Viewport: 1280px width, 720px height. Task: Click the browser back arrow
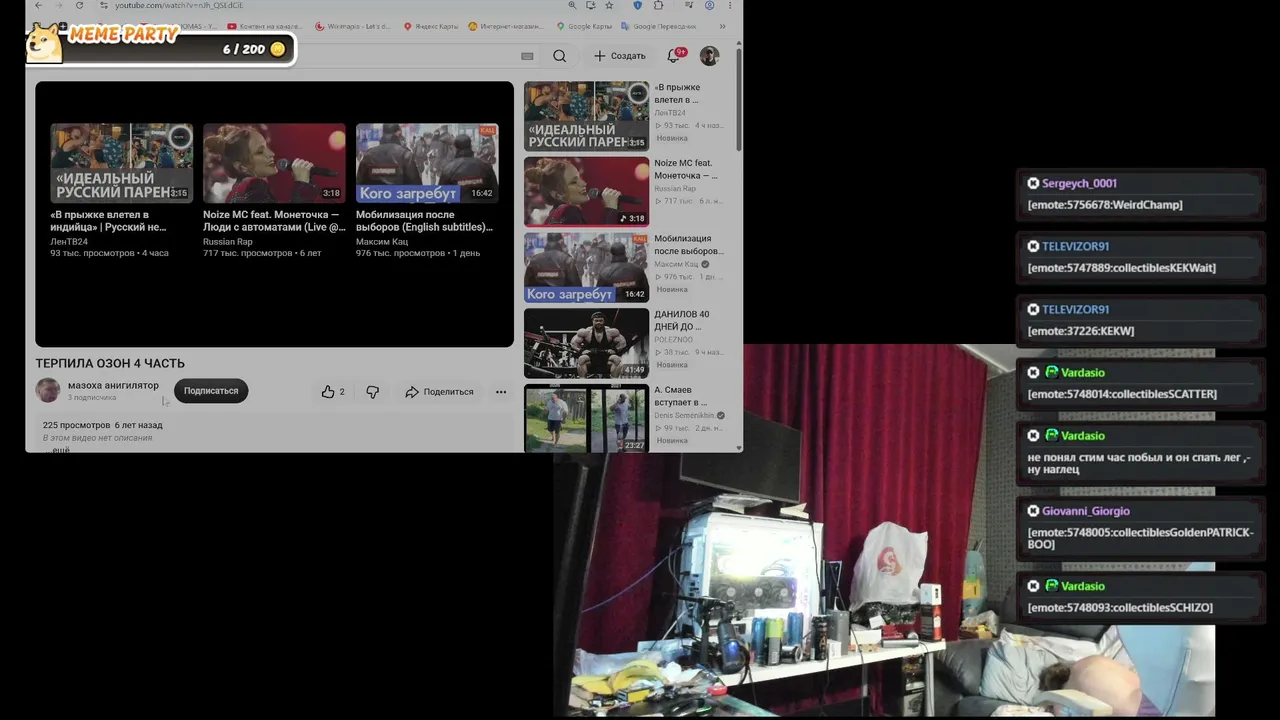(x=38, y=6)
